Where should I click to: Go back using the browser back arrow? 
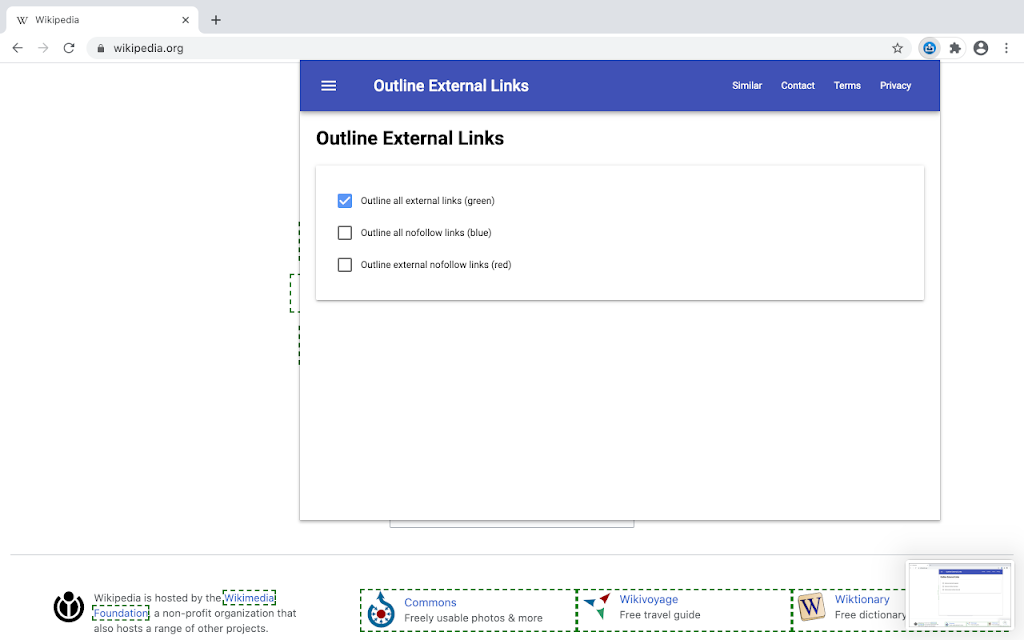coord(18,48)
